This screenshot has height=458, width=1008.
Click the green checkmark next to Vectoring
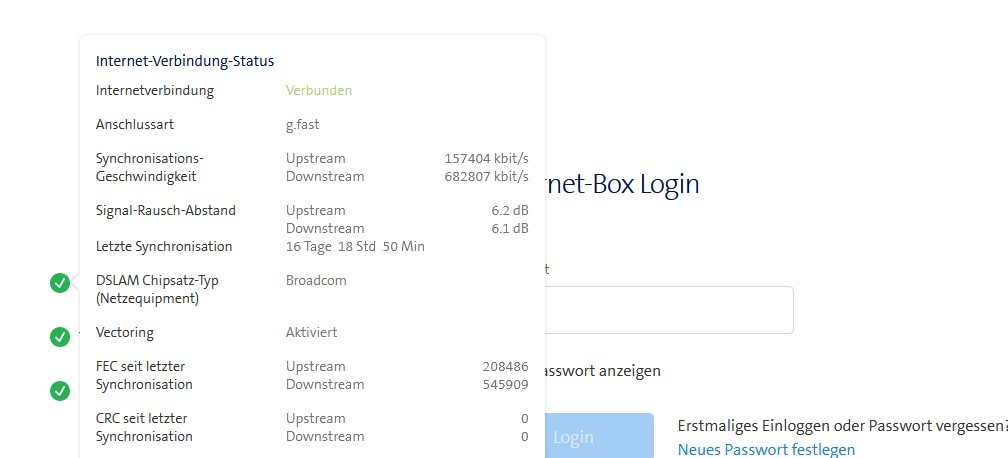click(x=60, y=337)
